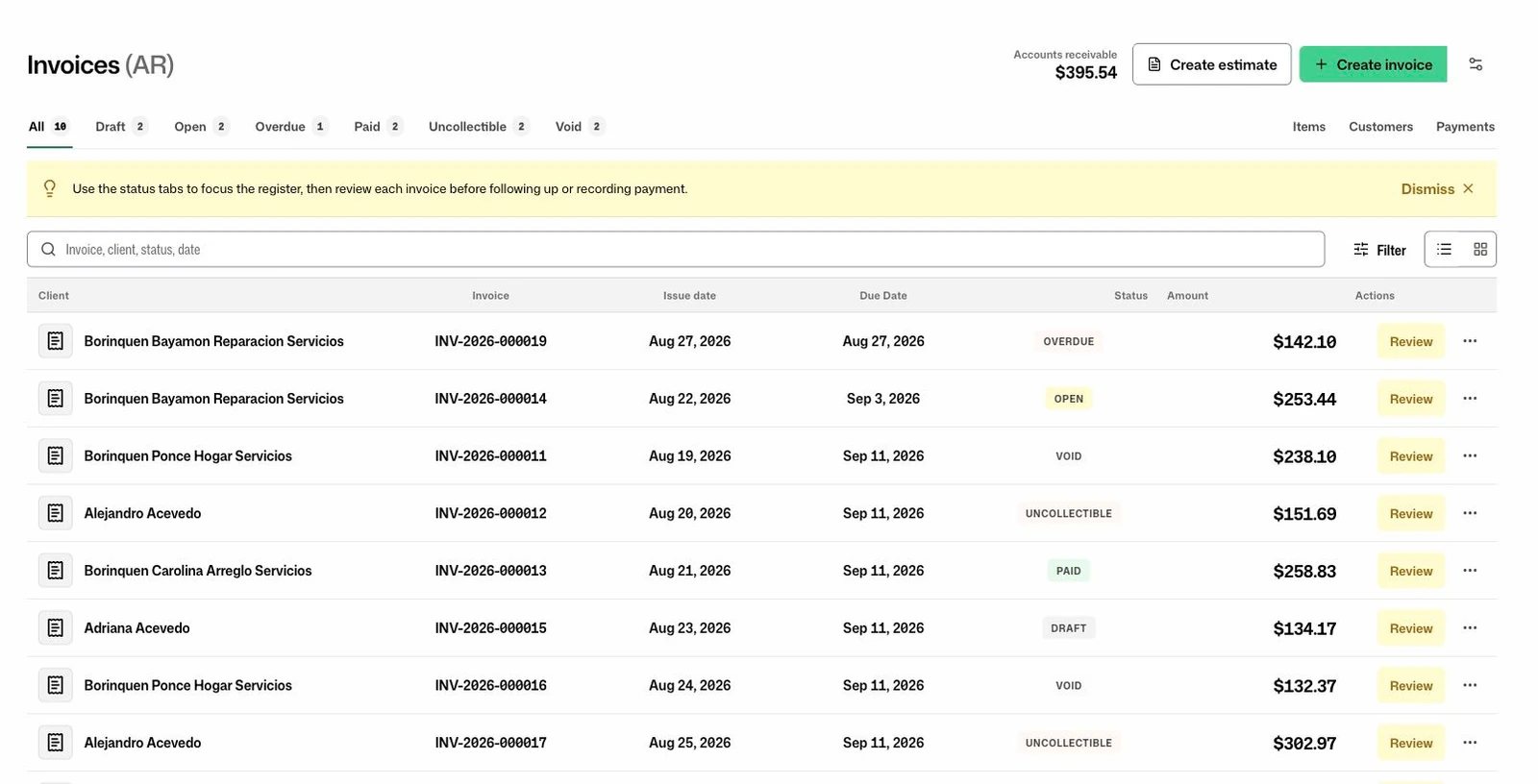Review invoice INV-2026-000014

pos(1410,399)
